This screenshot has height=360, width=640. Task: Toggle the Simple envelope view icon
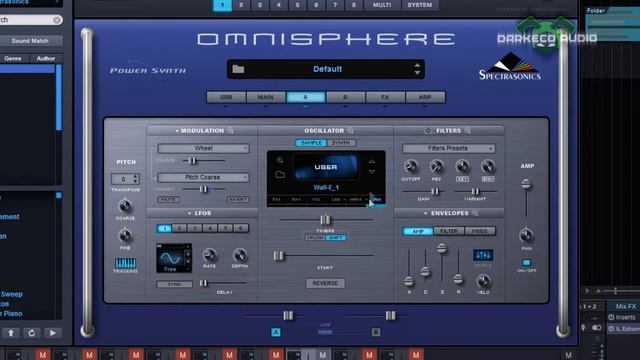483,255
